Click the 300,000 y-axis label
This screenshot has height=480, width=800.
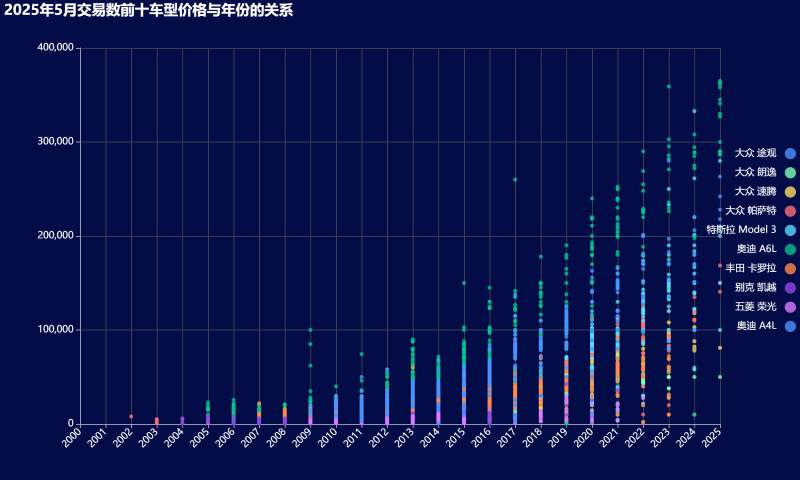pyautogui.click(x=56, y=141)
